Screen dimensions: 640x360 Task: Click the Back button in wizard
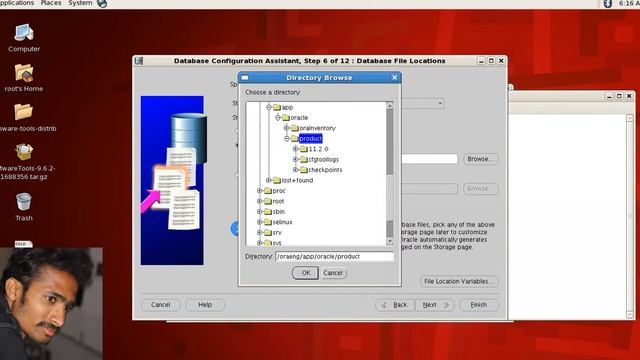click(395, 305)
